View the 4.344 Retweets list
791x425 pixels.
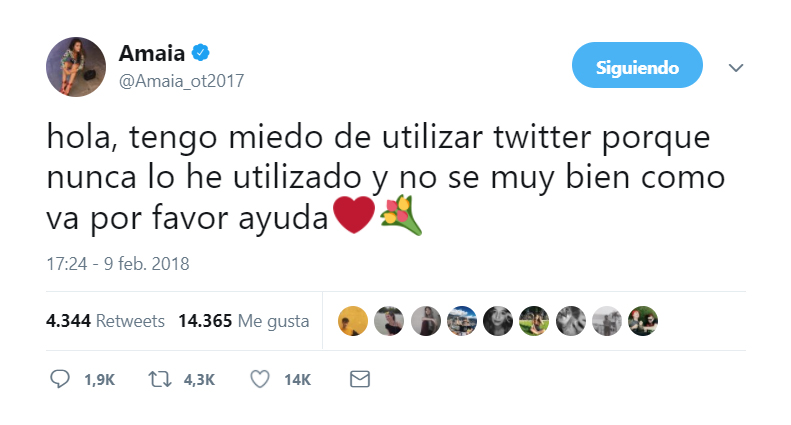coord(105,321)
